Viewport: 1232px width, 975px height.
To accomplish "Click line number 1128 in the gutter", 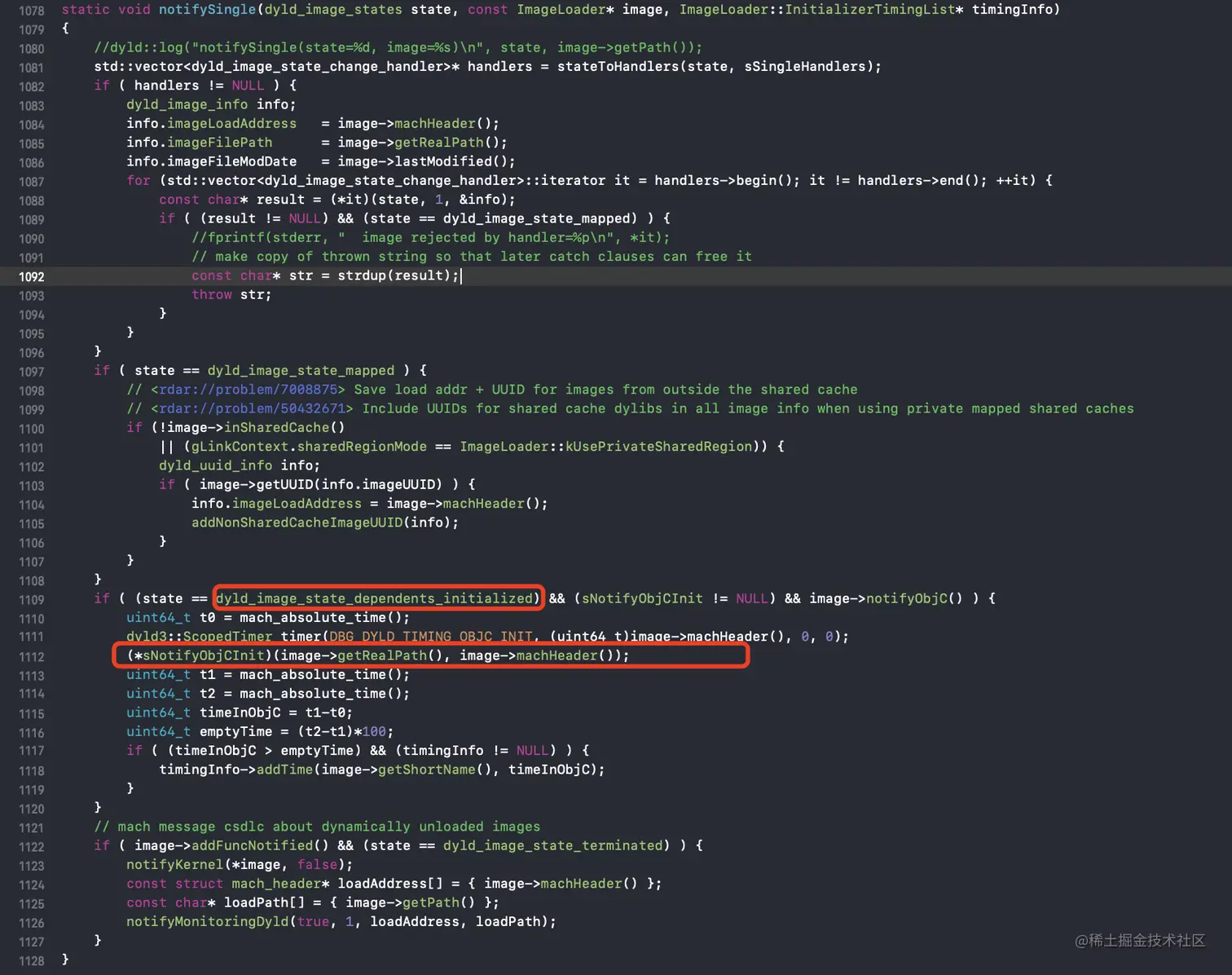I will (32, 961).
